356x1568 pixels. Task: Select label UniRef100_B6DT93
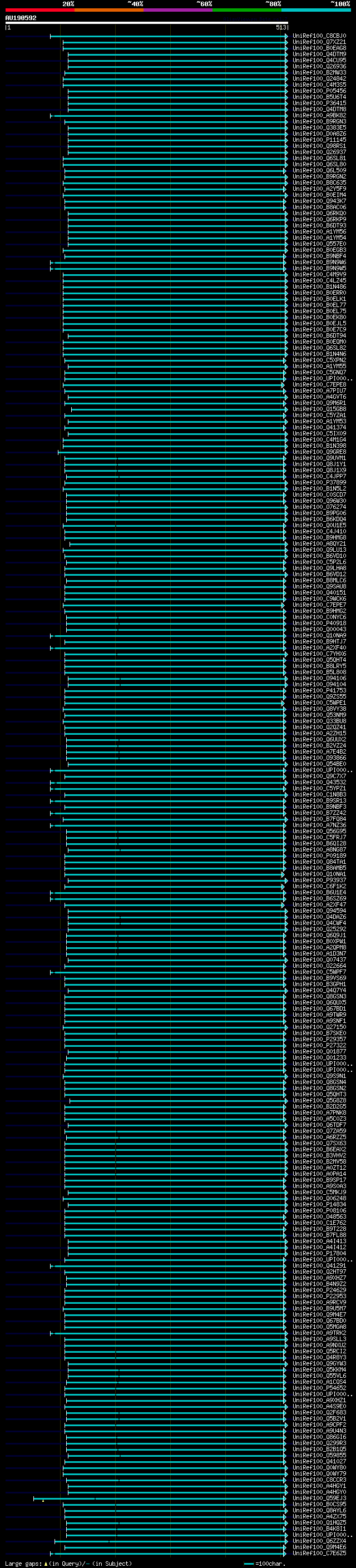click(319, 226)
